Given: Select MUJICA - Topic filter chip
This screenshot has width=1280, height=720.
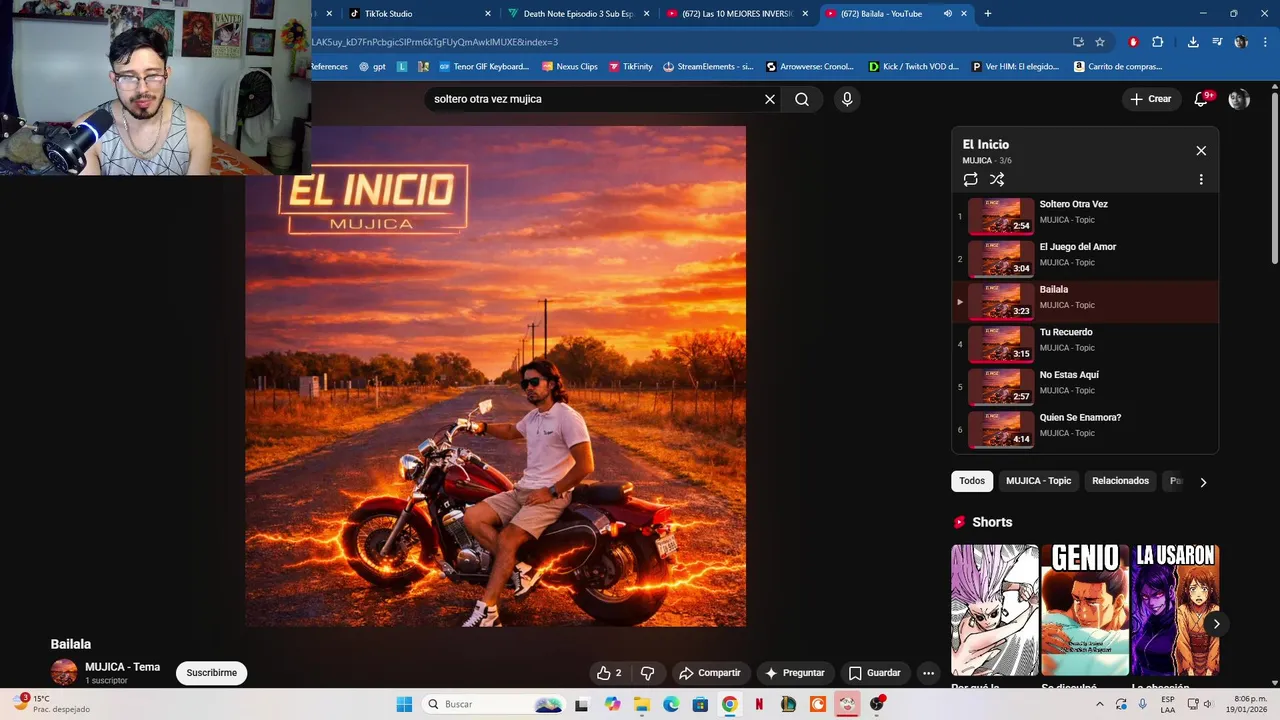Looking at the screenshot, I should pyautogui.click(x=1038, y=481).
